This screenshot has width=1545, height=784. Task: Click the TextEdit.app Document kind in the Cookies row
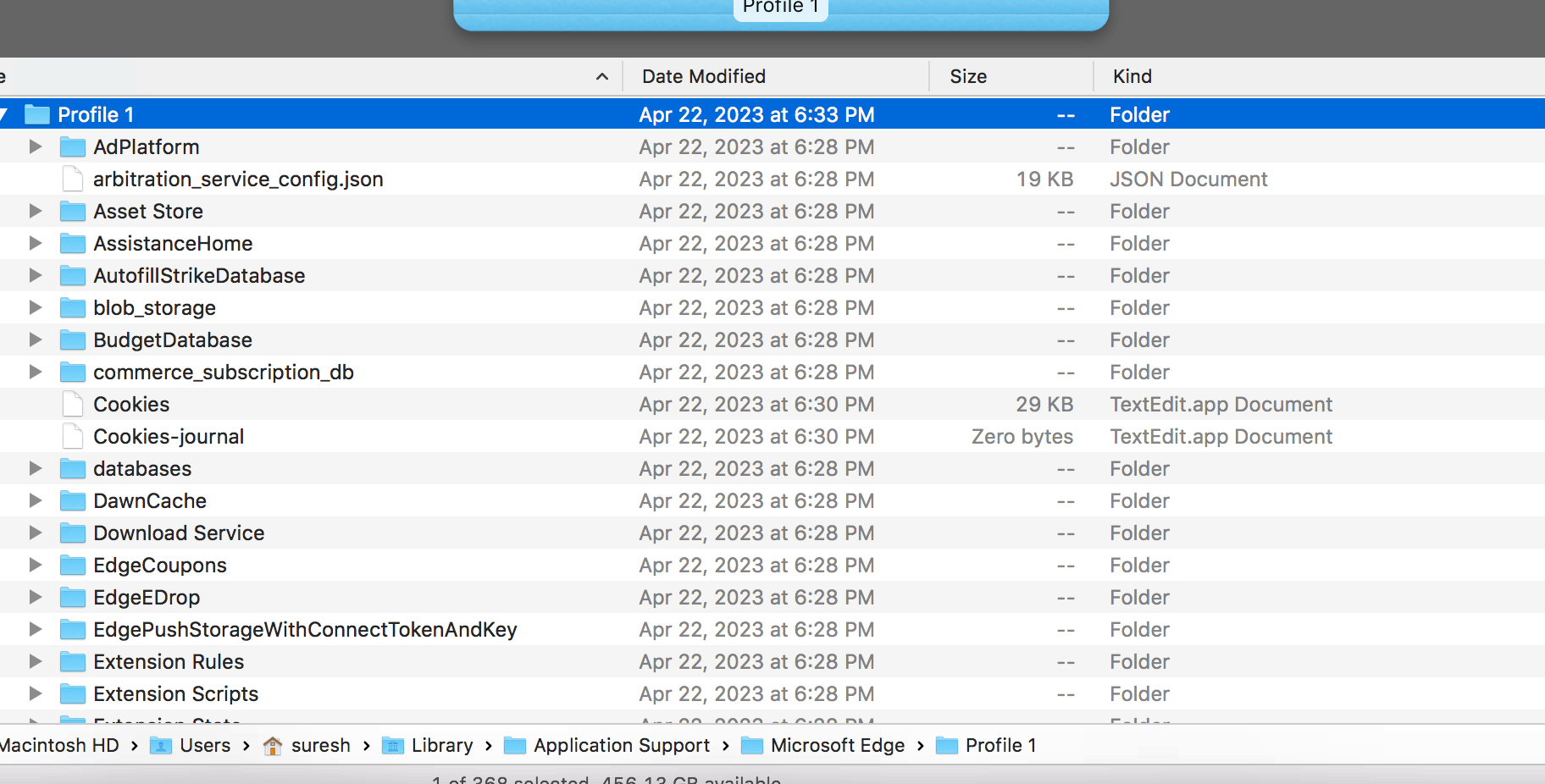(x=1221, y=405)
